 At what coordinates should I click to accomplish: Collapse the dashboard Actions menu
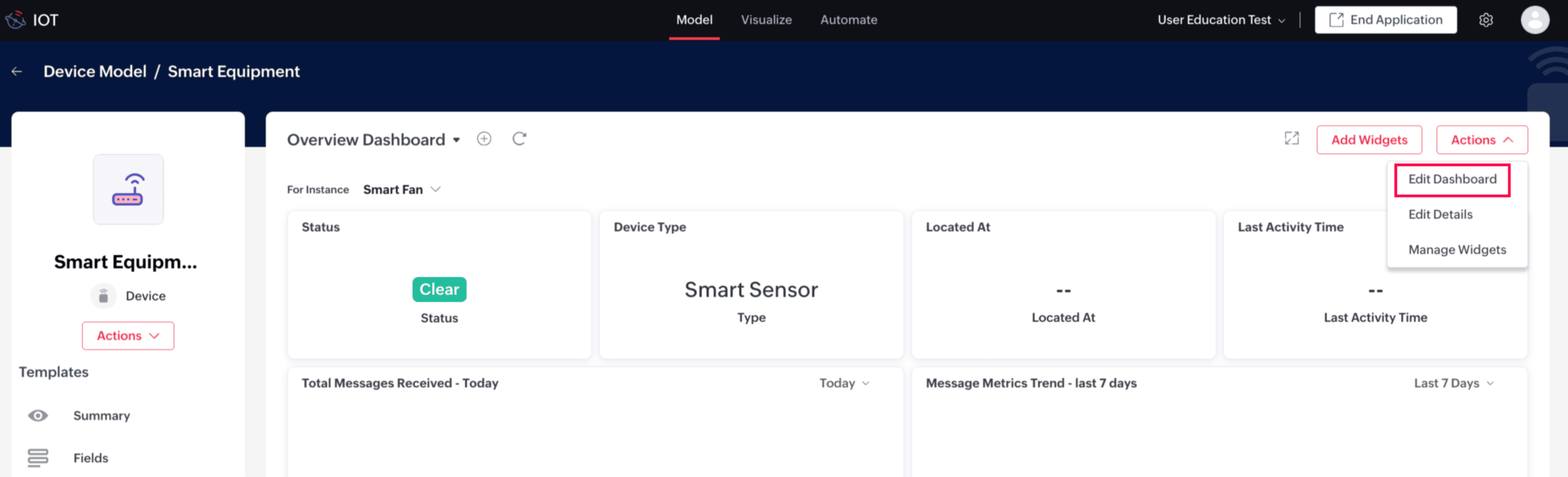click(1481, 140)
